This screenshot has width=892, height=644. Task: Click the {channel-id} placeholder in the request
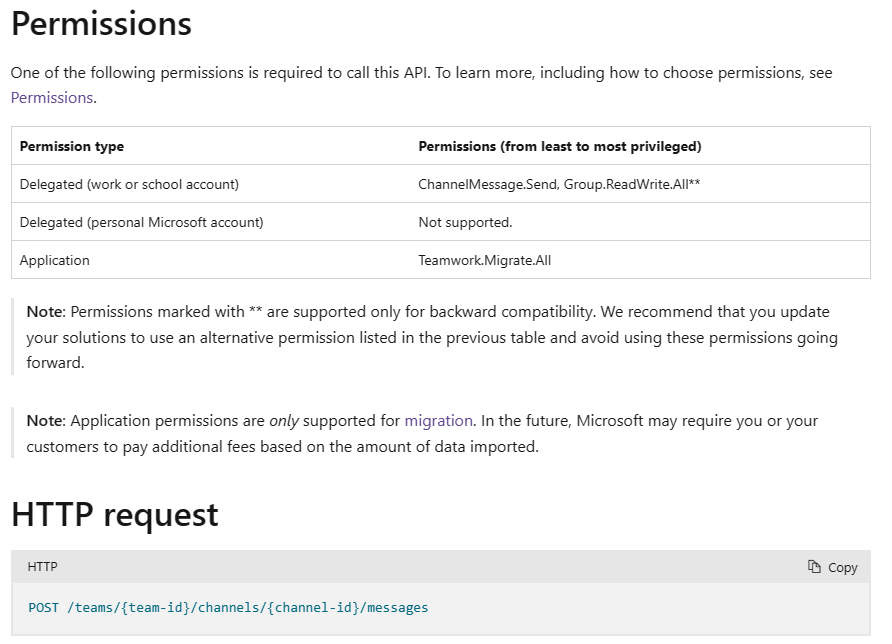click(x=311, y=607)
